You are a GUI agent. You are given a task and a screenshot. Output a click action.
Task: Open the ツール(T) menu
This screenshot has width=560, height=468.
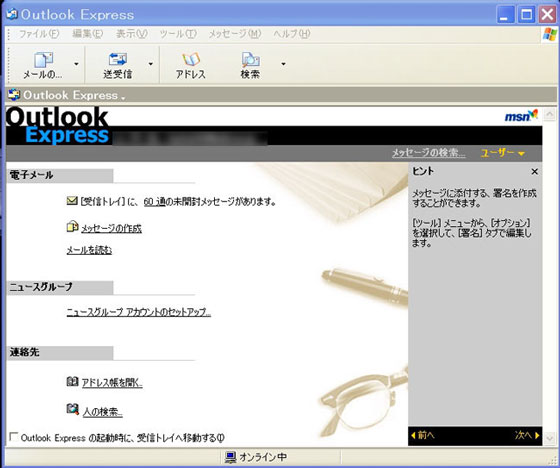click(x=178, y=34)
